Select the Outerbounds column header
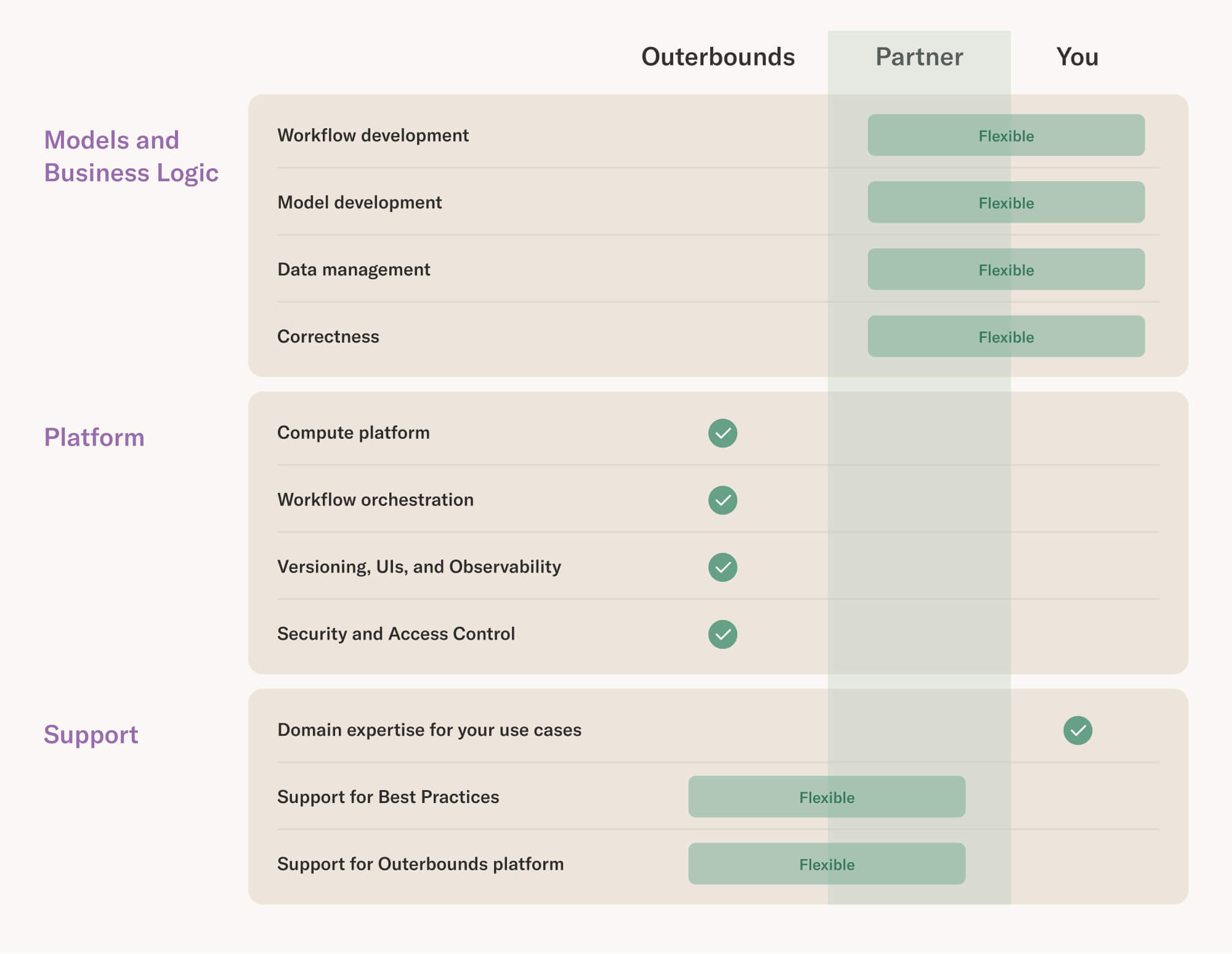Screen dimensions: 1232x954 718,57
